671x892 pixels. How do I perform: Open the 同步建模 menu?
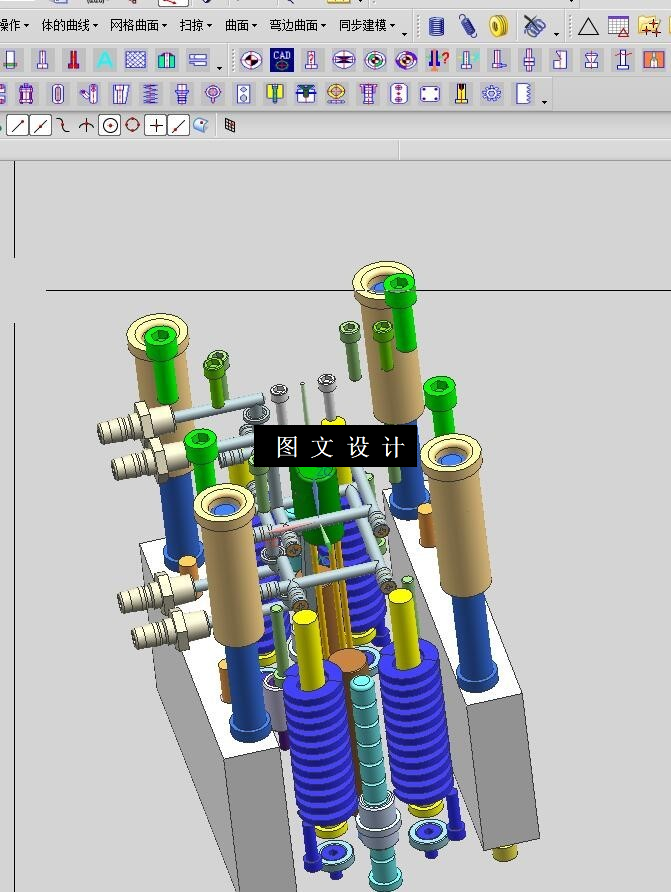tap(367, 25)
